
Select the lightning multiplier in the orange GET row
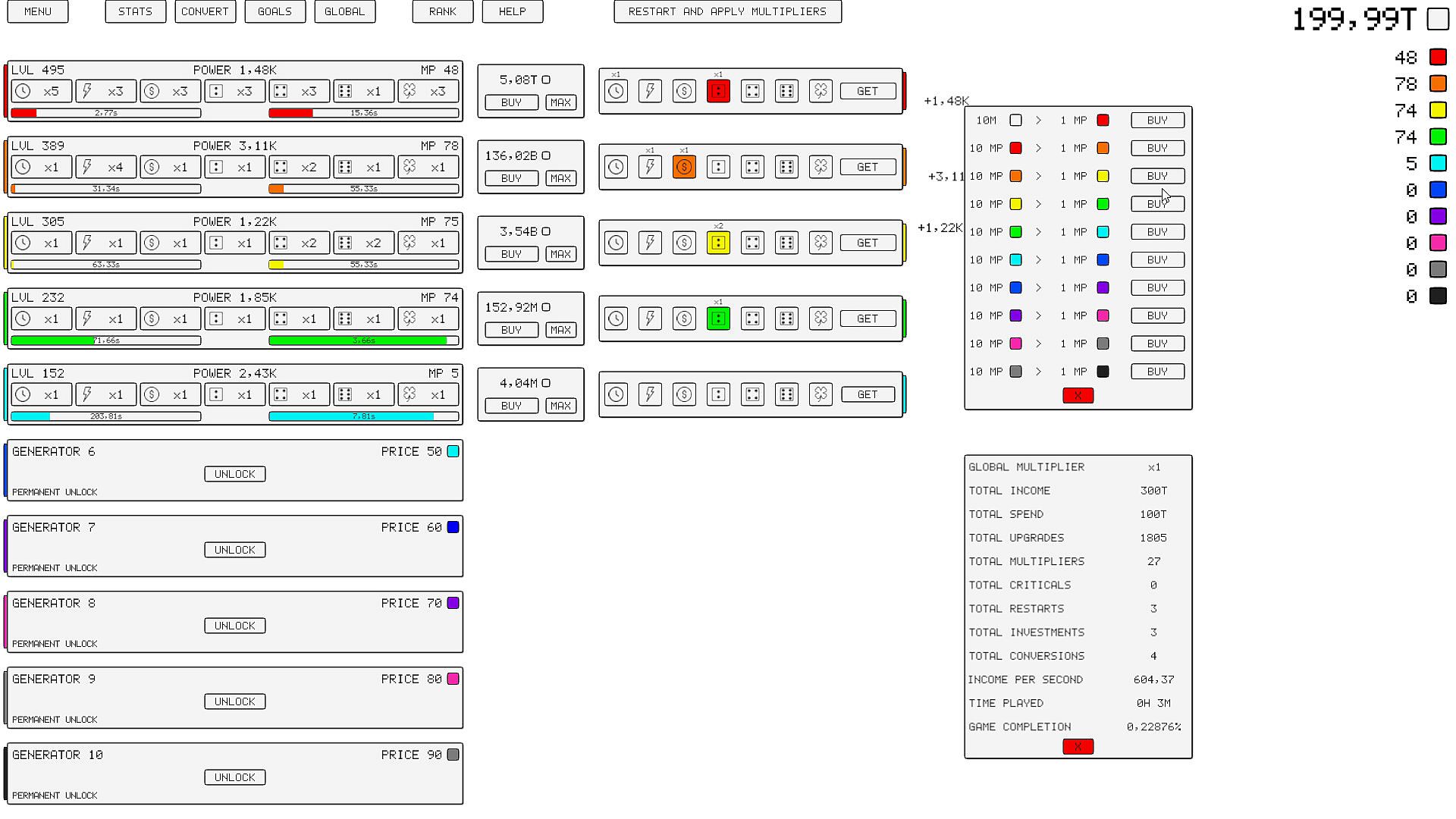[650, 167]
